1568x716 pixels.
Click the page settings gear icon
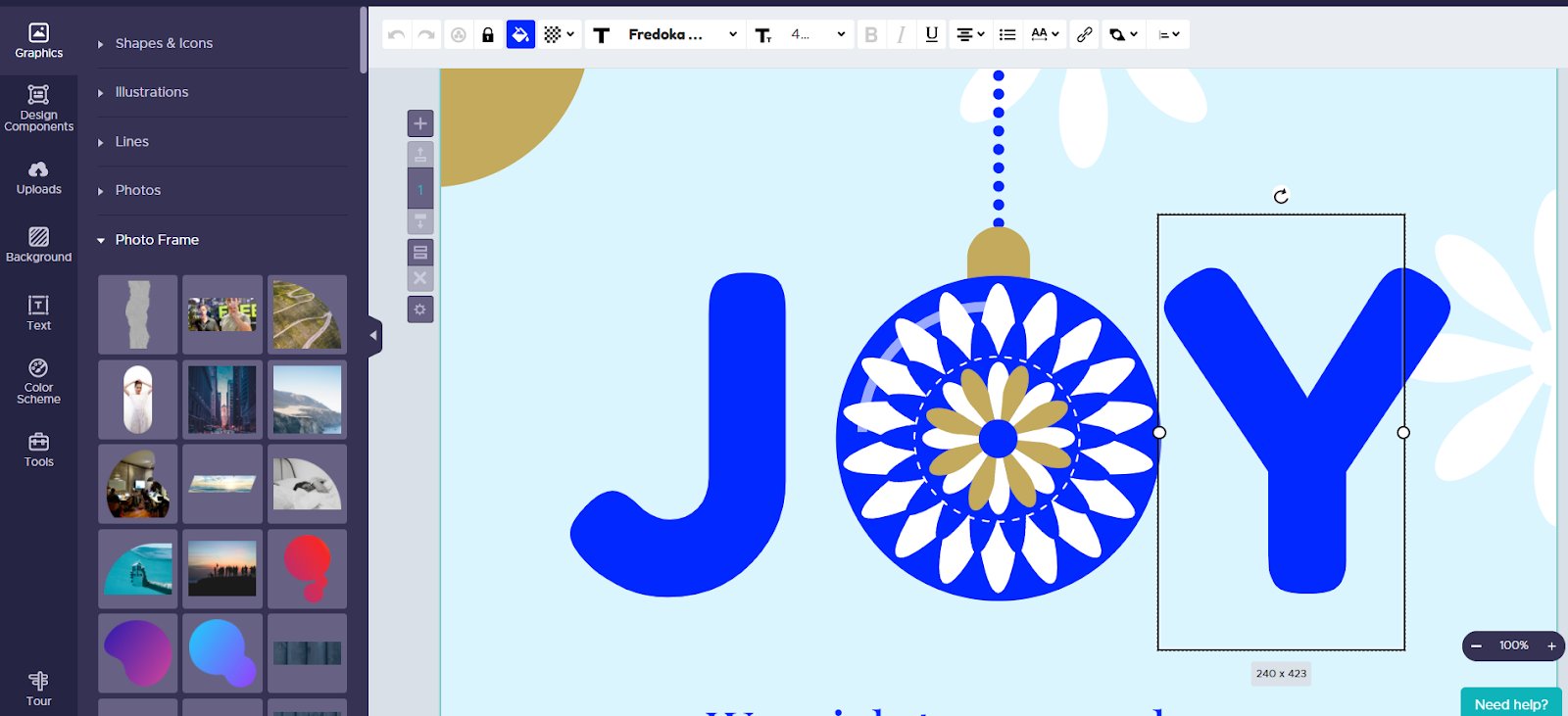[x=420, y=310]
